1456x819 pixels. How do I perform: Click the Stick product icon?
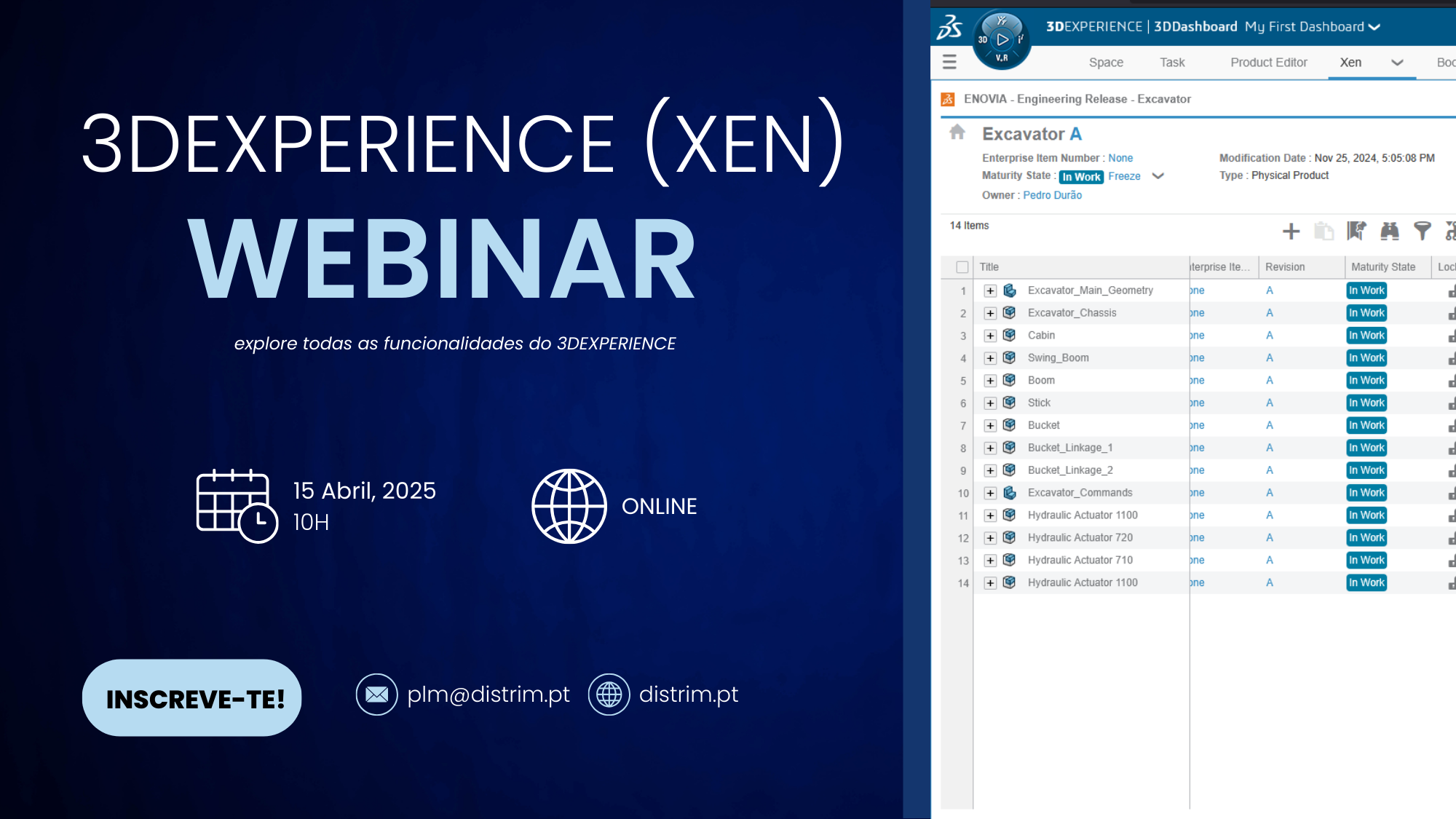pyautogui.click(x=1010, y=403)
